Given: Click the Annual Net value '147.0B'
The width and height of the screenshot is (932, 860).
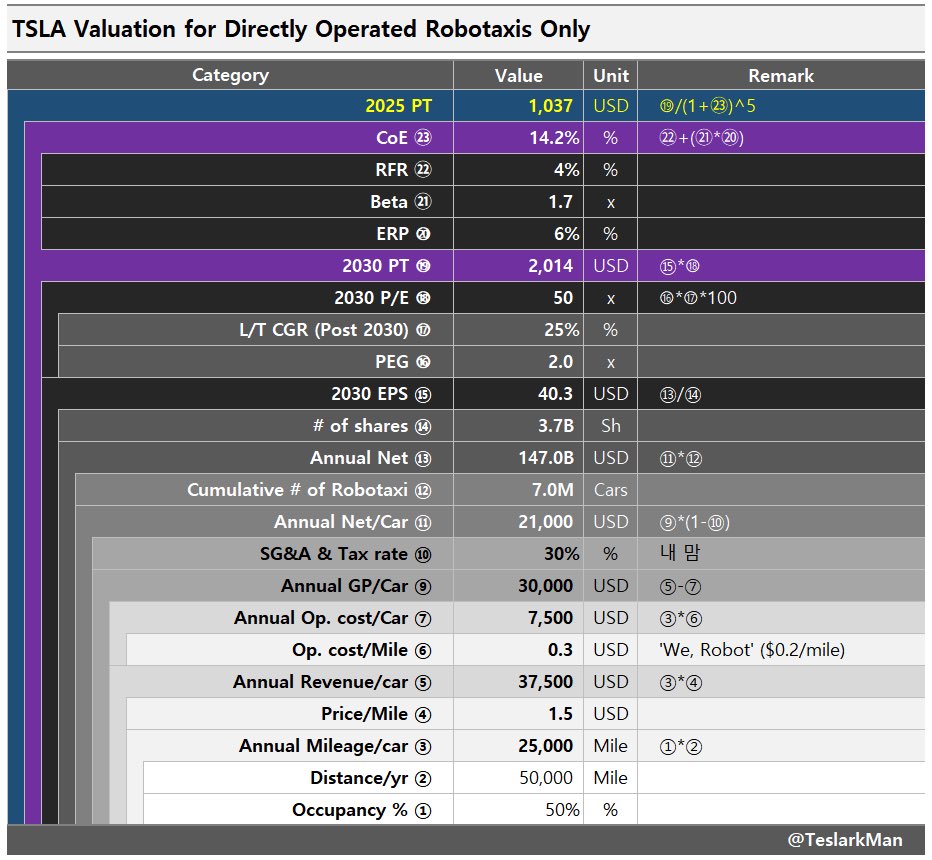Looking at the screenshot, I should (x=546, y=458).
